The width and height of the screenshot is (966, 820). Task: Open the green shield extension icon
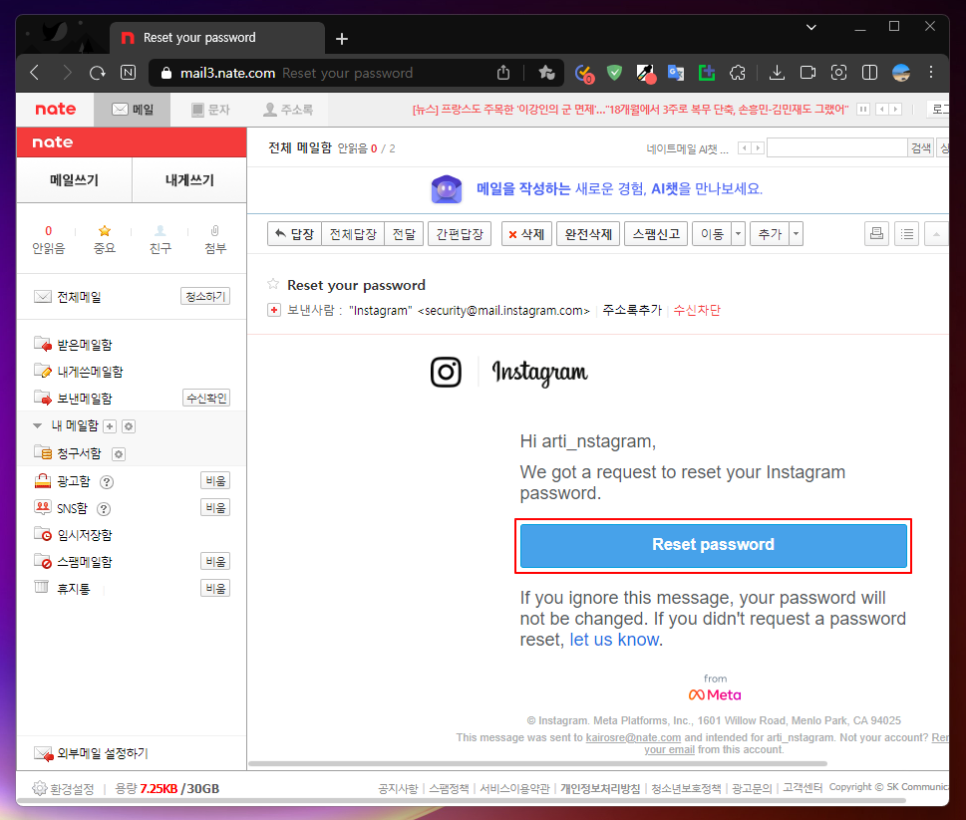[614, 73]
